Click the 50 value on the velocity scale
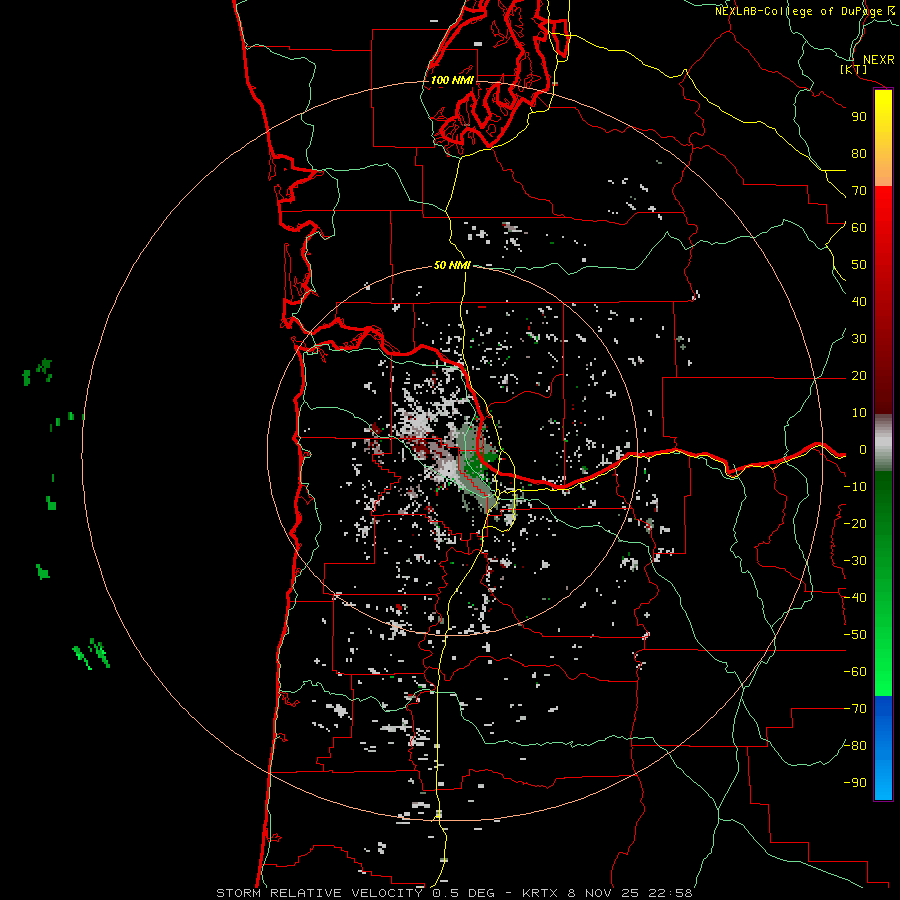 tap(859, 265)
